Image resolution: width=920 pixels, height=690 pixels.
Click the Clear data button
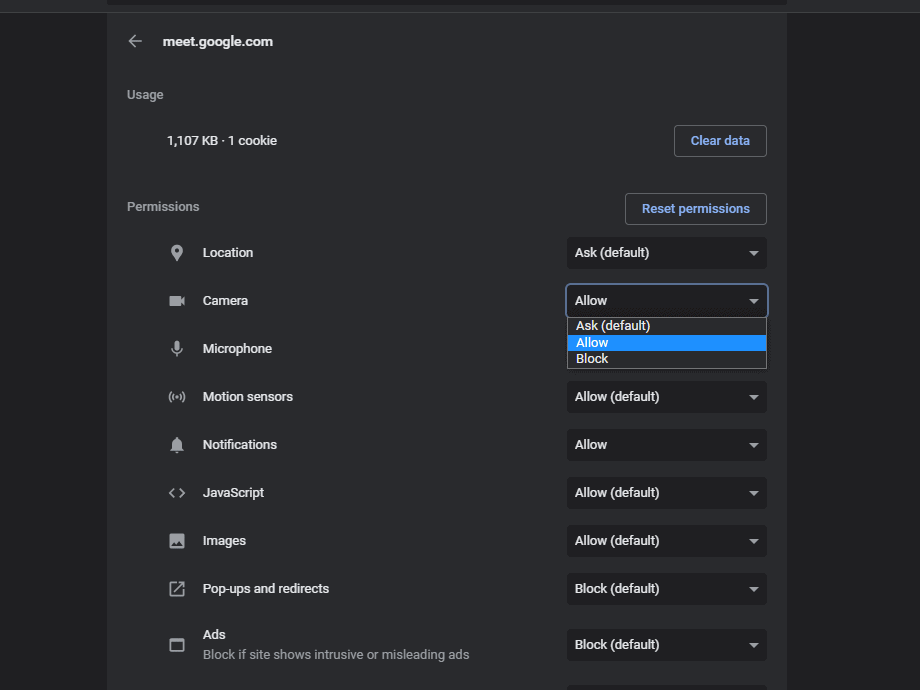pos(720,141)
